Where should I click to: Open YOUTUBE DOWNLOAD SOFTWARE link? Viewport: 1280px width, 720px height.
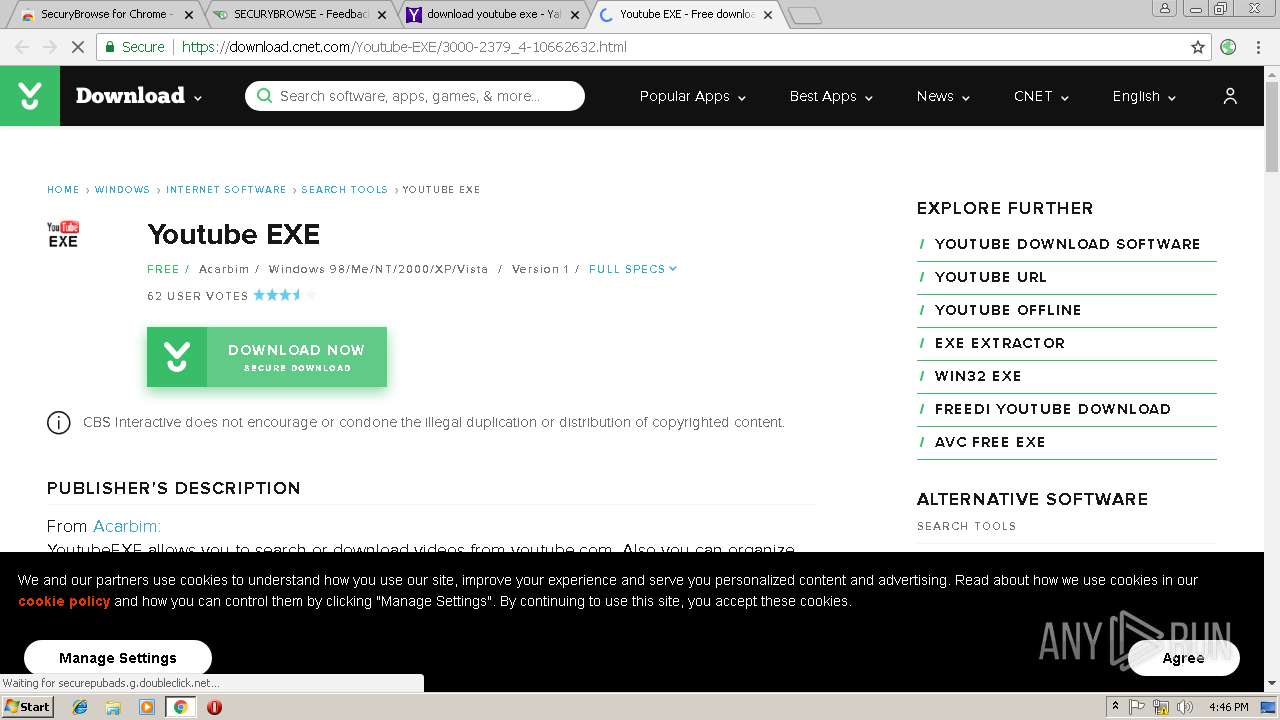pos(1067,244)
